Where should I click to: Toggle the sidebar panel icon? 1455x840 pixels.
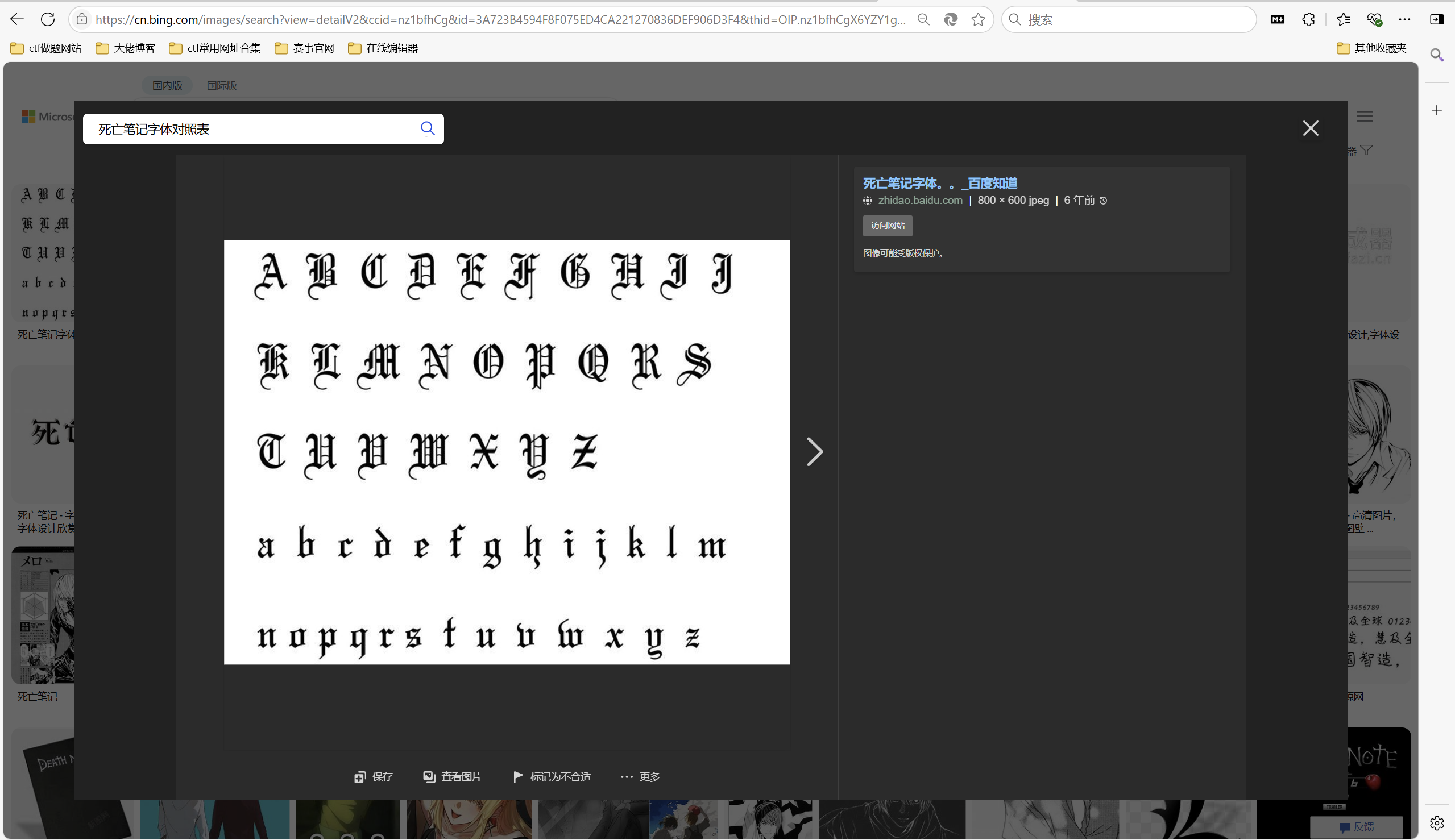point(1437,20)
